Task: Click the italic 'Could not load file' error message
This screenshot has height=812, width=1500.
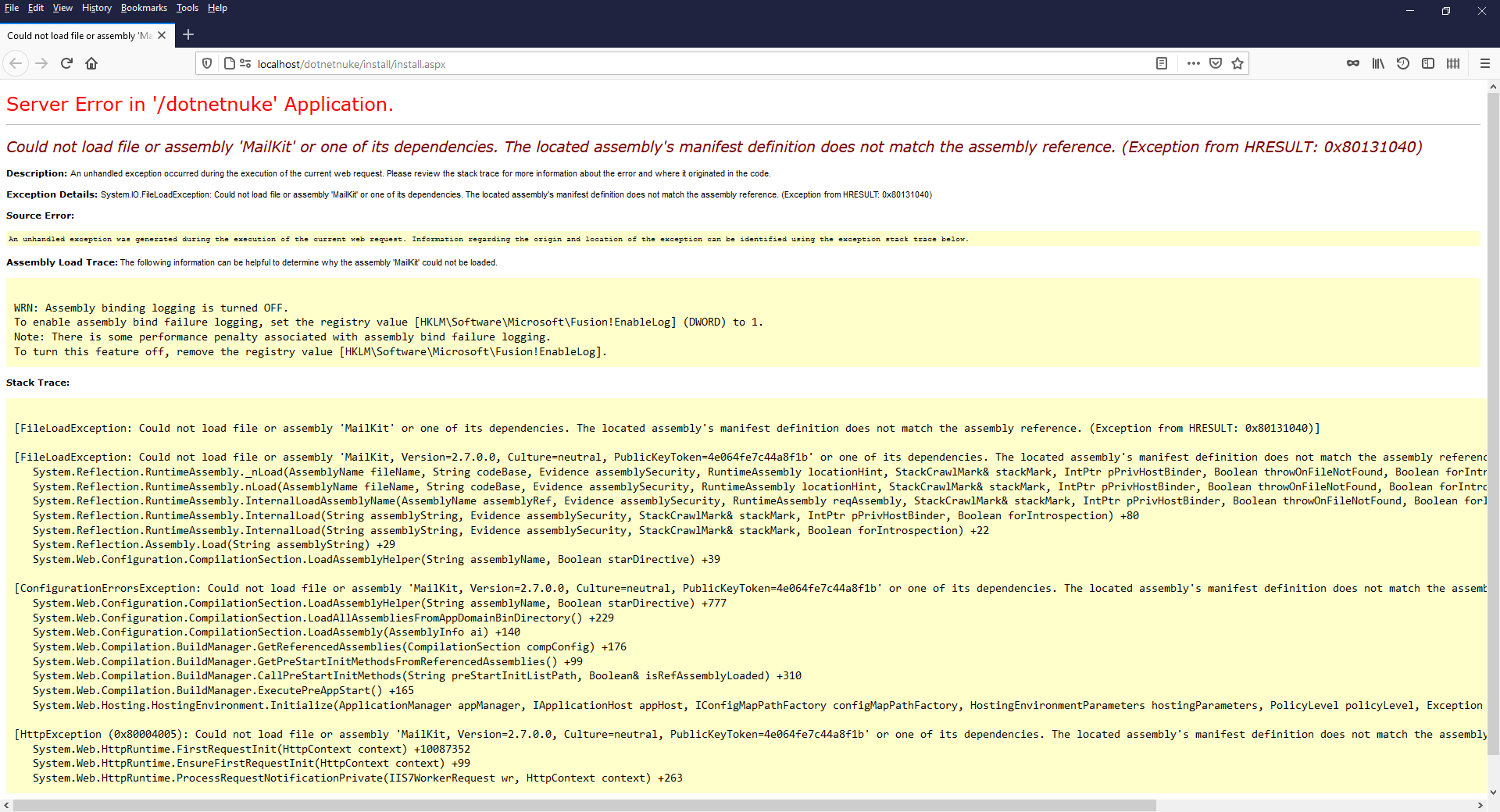Action: pos(714,147)
